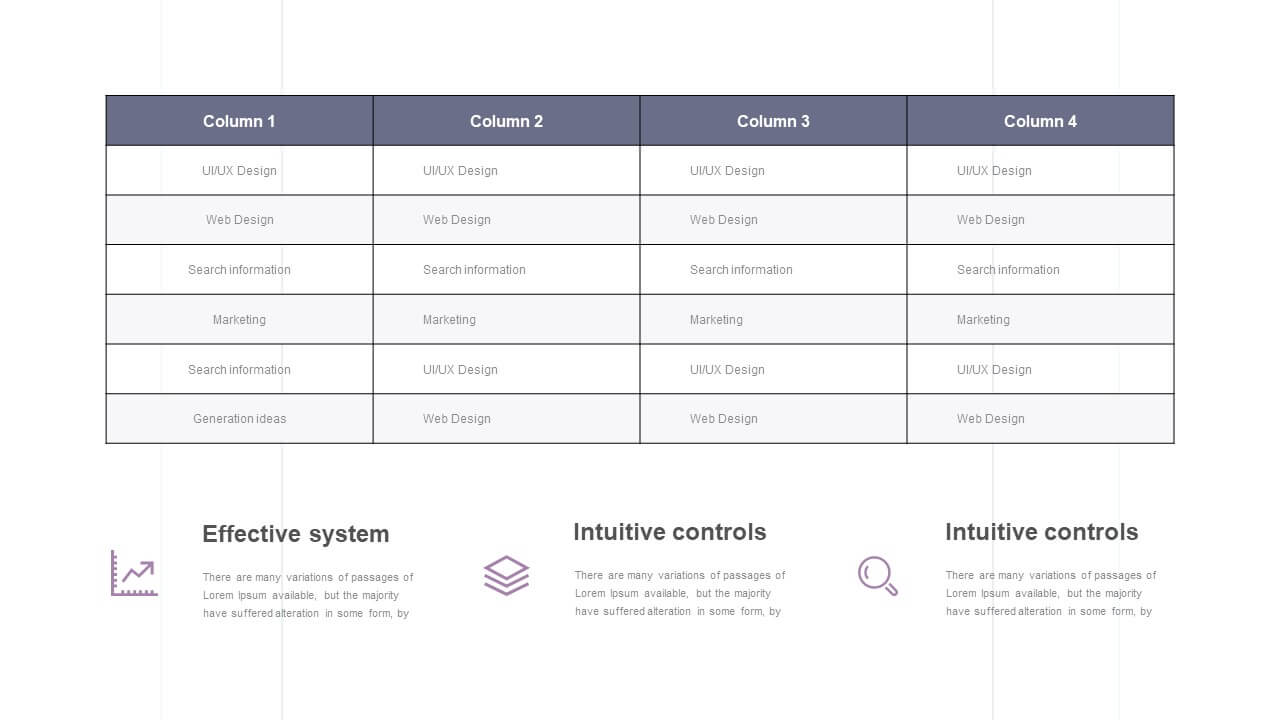Click the middle Intuitive controls heading
1280x720 pixels.
[x=670, y=532]
